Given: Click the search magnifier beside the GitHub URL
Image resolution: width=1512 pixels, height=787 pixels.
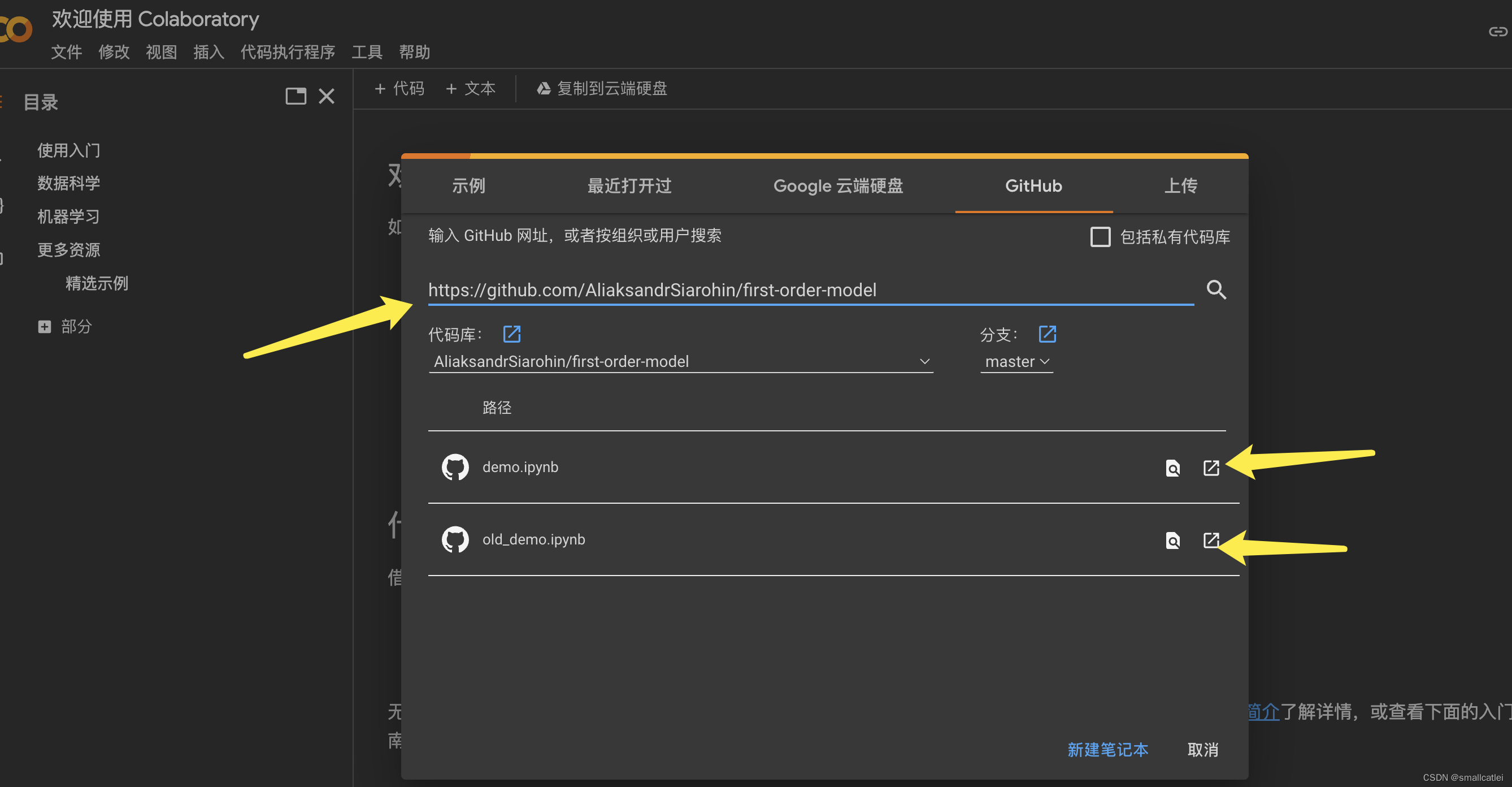Looking at the screenshot, I should (1216, 289).
